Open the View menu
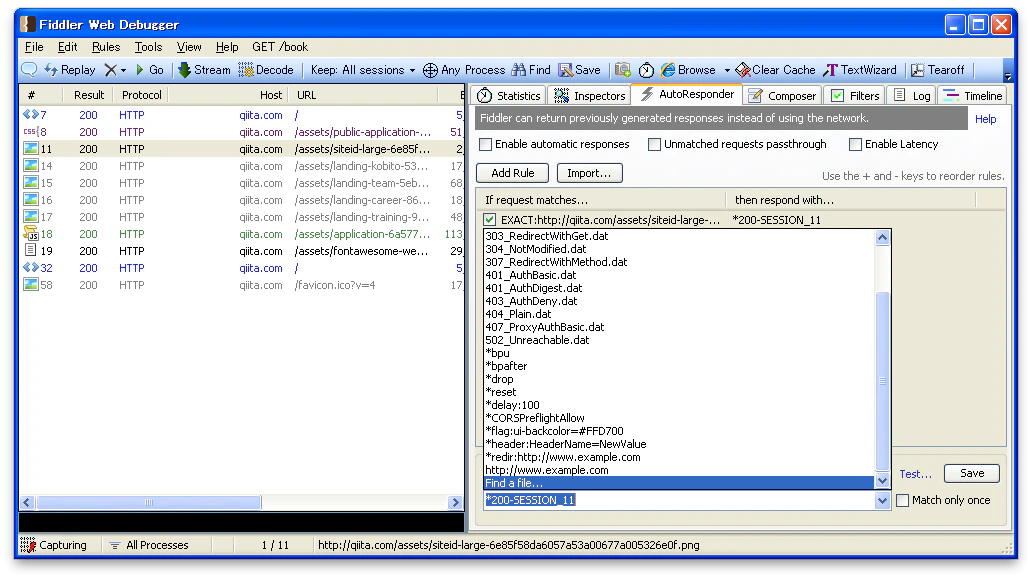Viewport: 1032px width, 579px height. (x=189, y=47)
